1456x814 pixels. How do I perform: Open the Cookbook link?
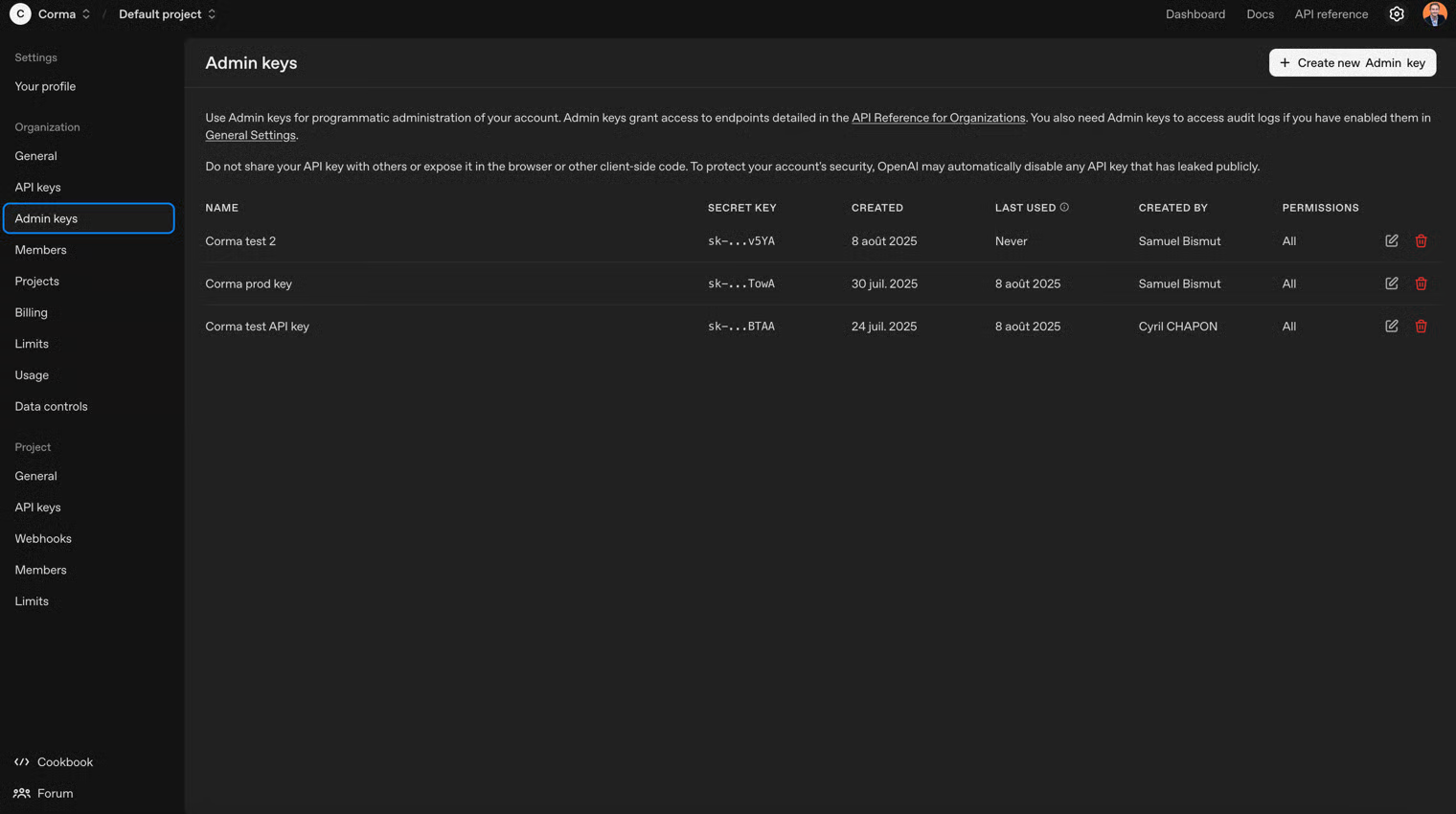pos(64,762)
